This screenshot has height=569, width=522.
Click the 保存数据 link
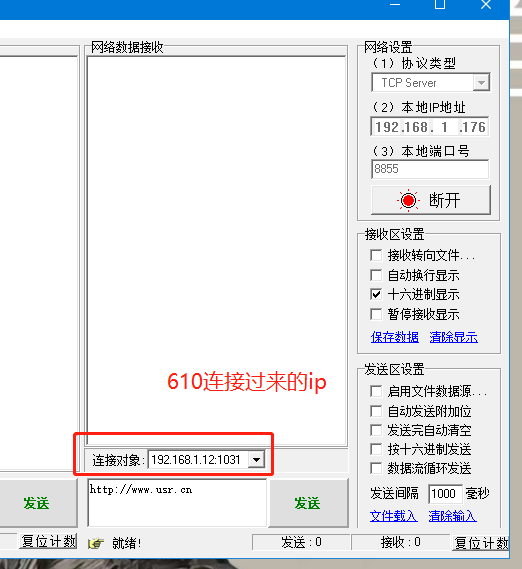coord(395,337)
